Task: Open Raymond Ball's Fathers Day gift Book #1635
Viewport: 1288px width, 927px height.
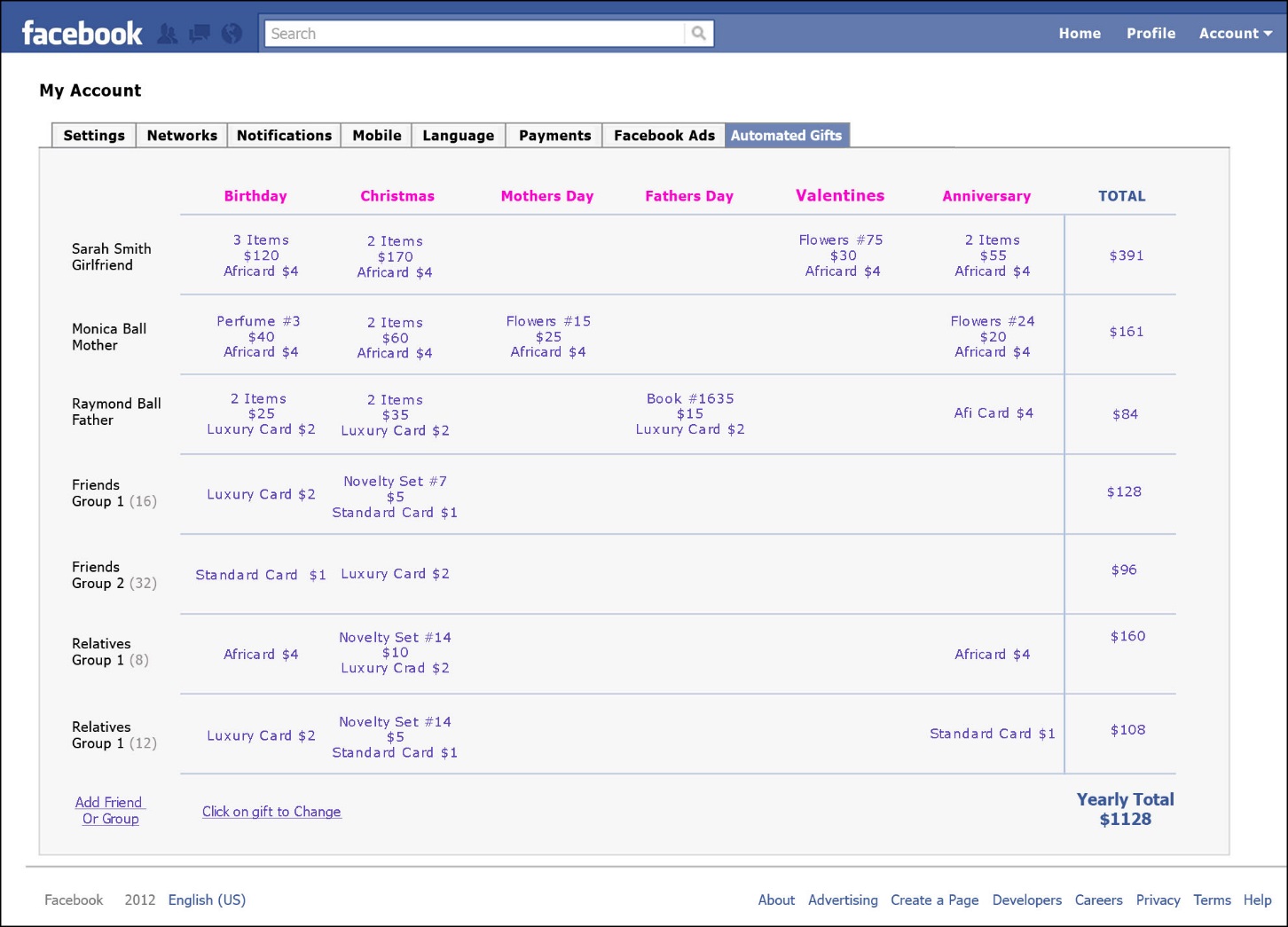Action: pos(690,413)
